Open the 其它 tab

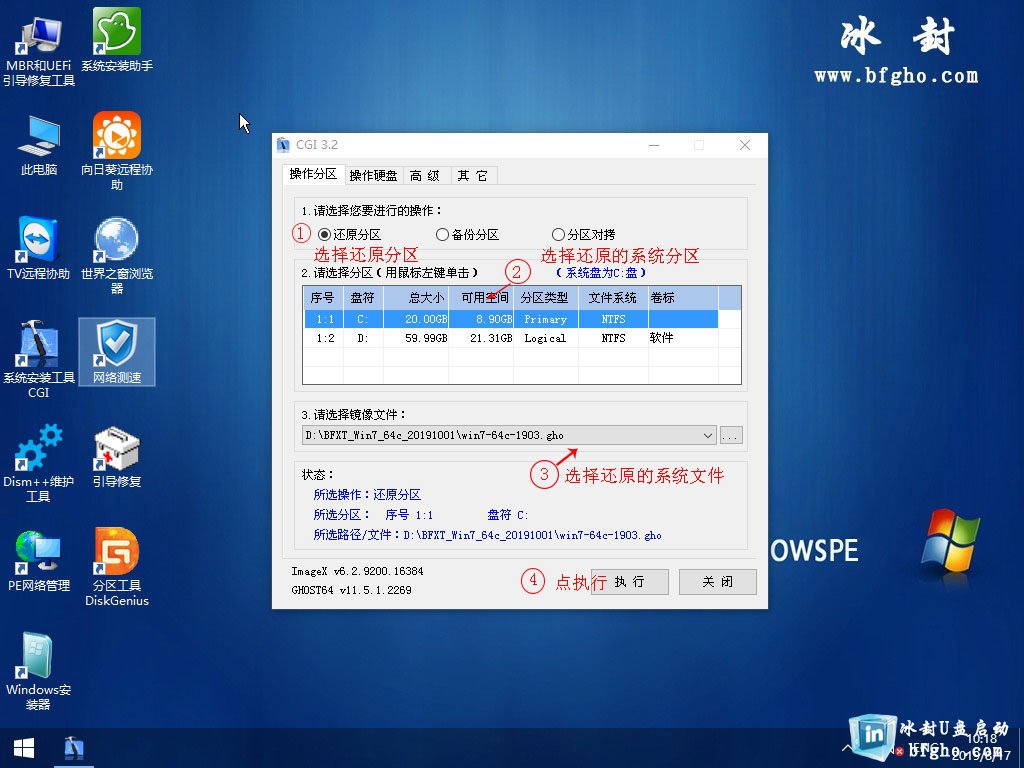click(473, 176)
